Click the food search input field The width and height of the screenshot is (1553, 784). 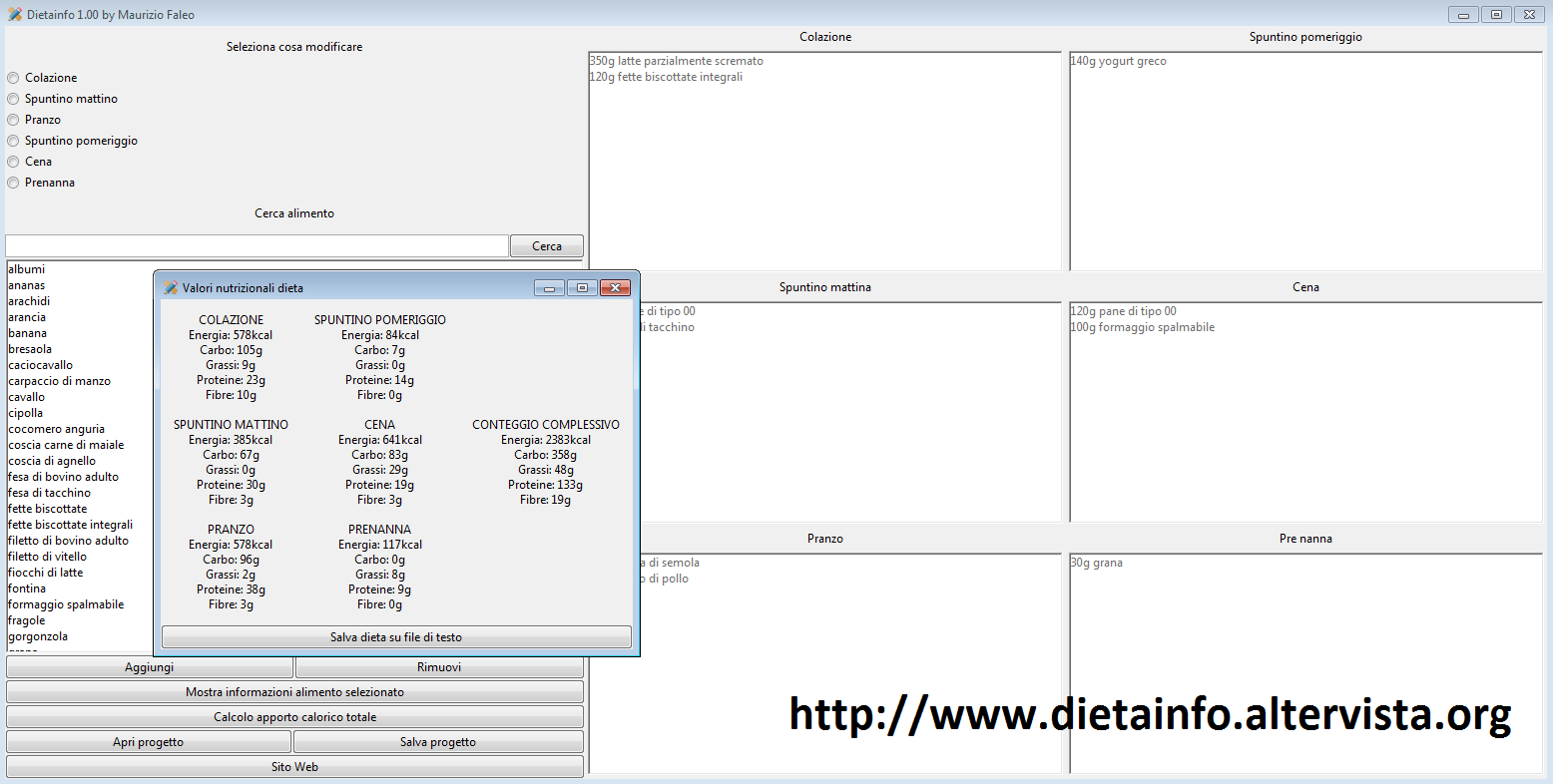pos(257,246)
